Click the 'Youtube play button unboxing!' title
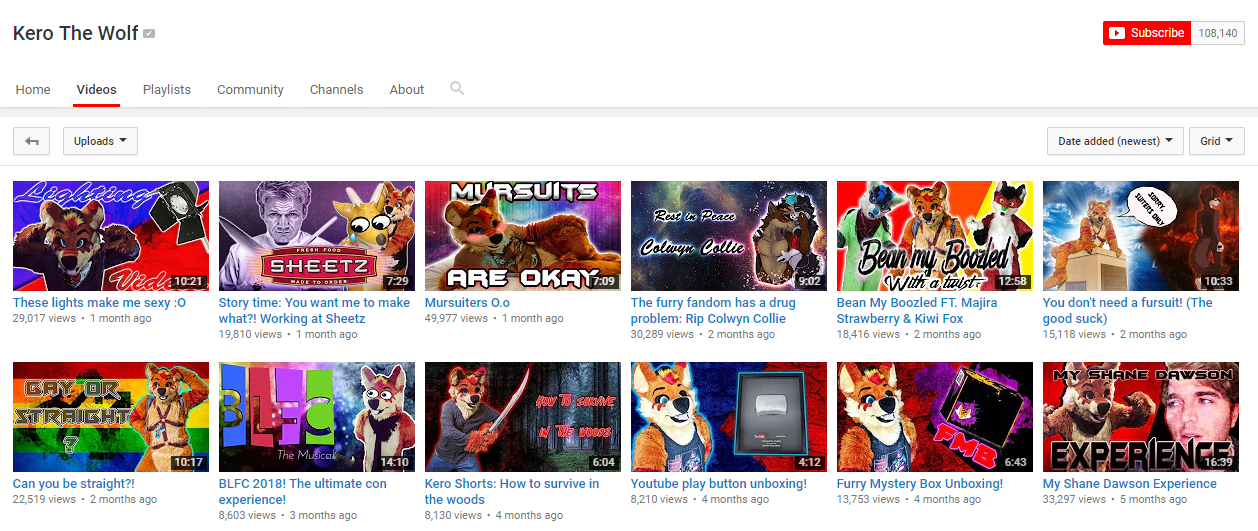Screen dimensions: 1258x531 point(719,484)
